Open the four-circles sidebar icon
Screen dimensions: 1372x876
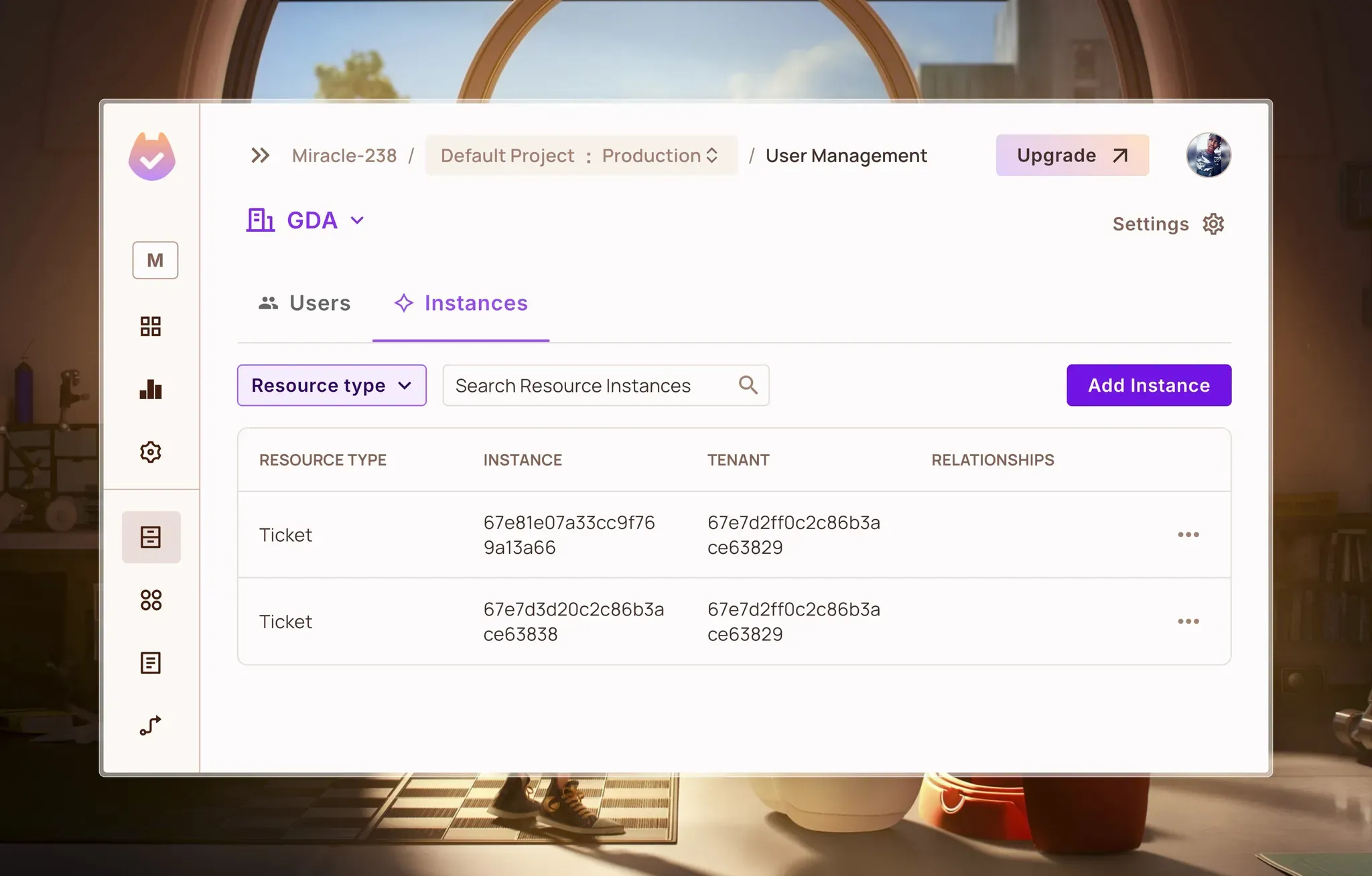tap(151, 600)
